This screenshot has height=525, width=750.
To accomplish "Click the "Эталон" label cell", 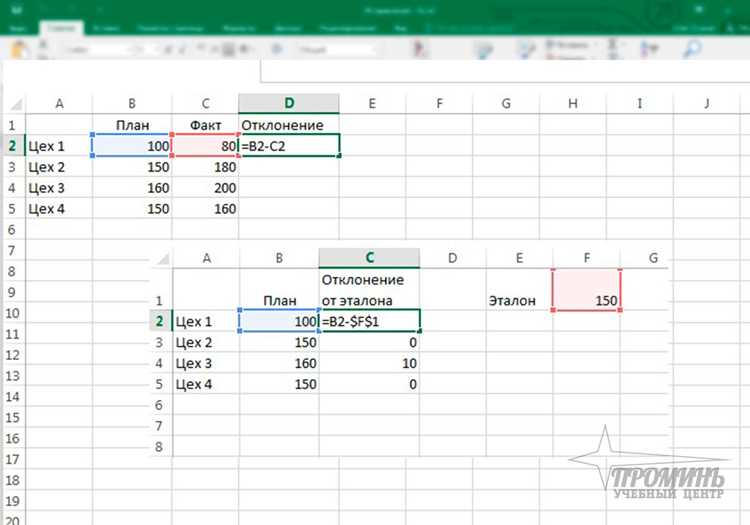I will click(519, 290).
